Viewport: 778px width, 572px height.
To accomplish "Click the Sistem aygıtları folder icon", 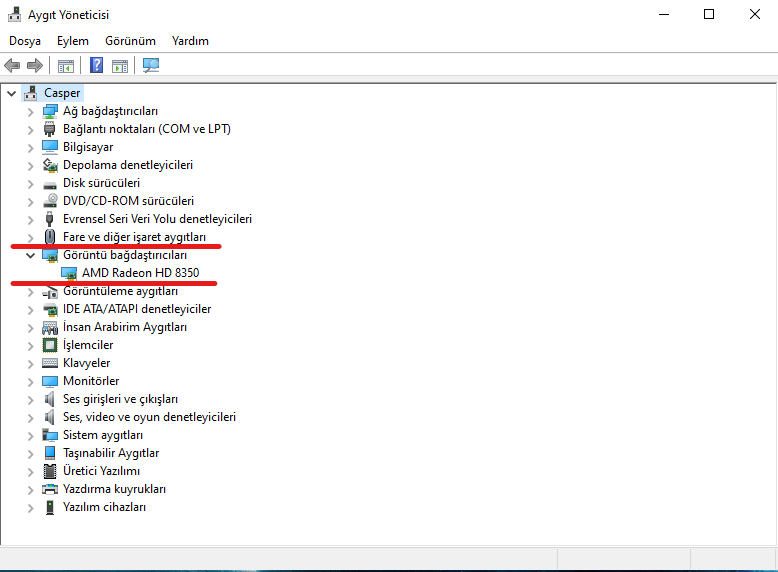I will click(50, 435).
